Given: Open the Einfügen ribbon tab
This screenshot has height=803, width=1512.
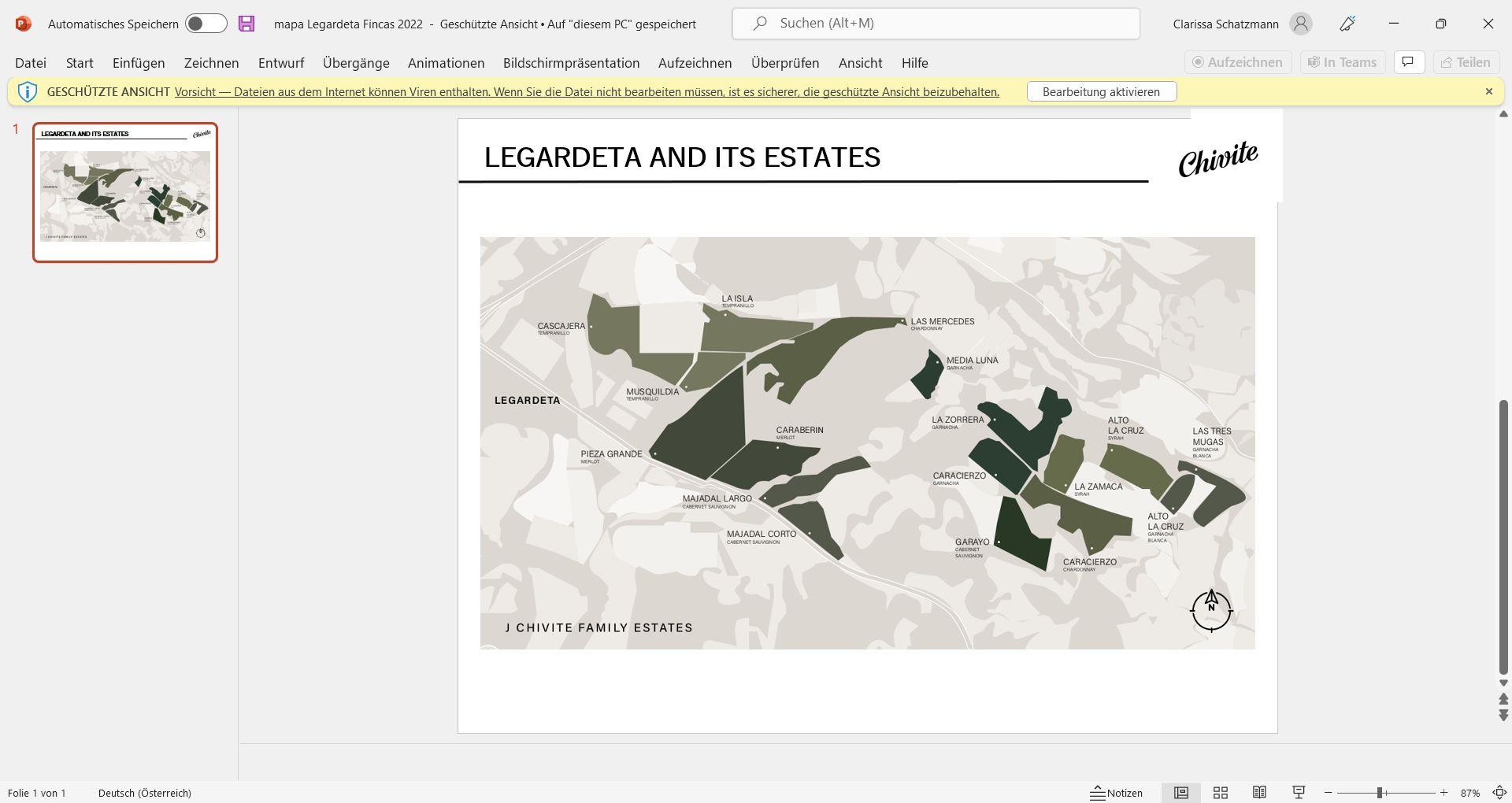Looking at the screenshot, I should (139, 63).
